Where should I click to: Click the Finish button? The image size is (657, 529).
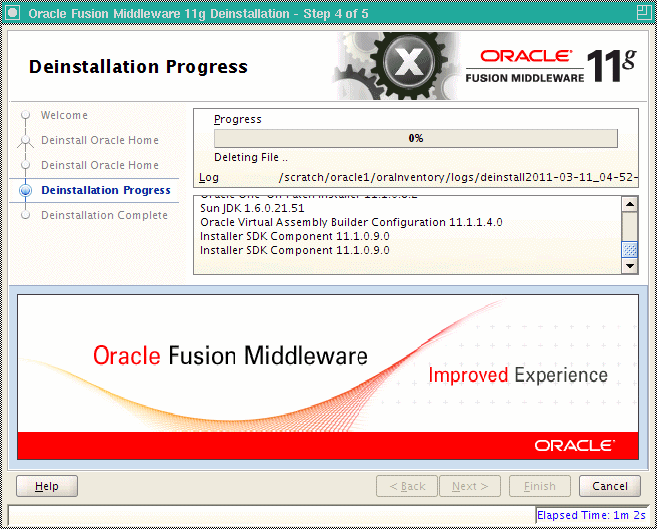pos(540,486)
